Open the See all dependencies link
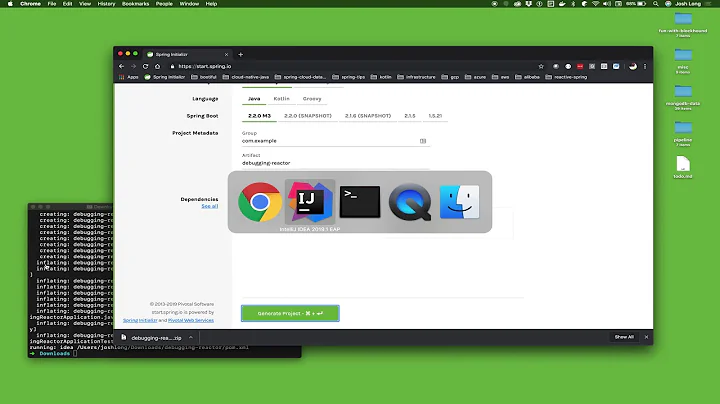 (210, 206)
